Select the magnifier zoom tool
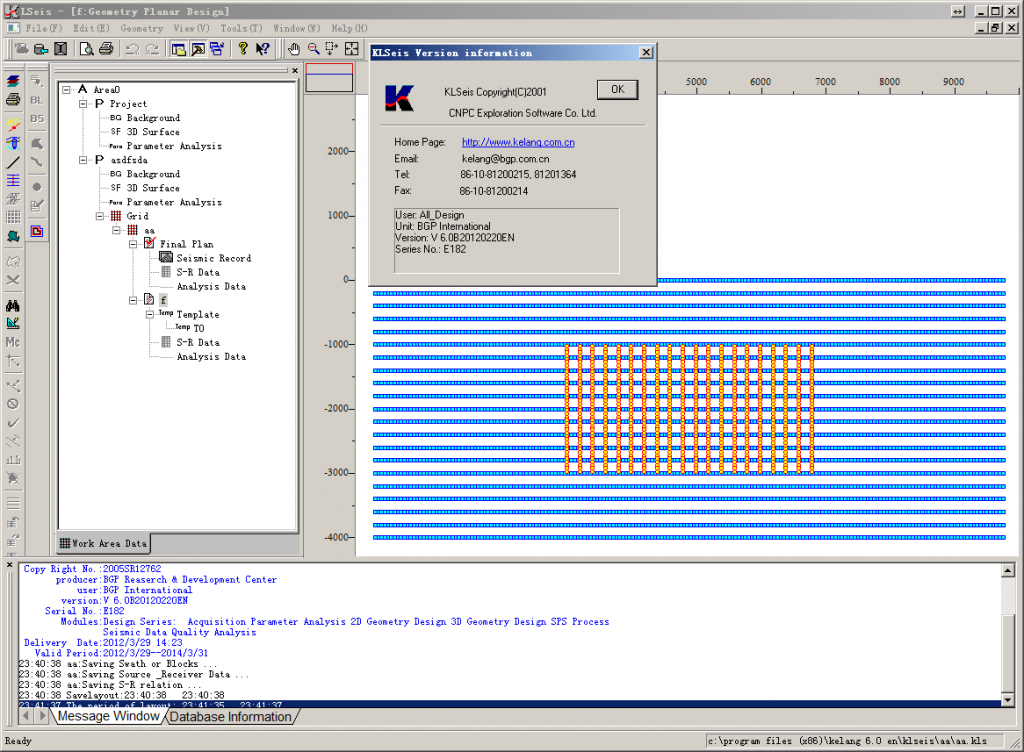Screen dimensions: 1024x752 click(x=313, y=48)
